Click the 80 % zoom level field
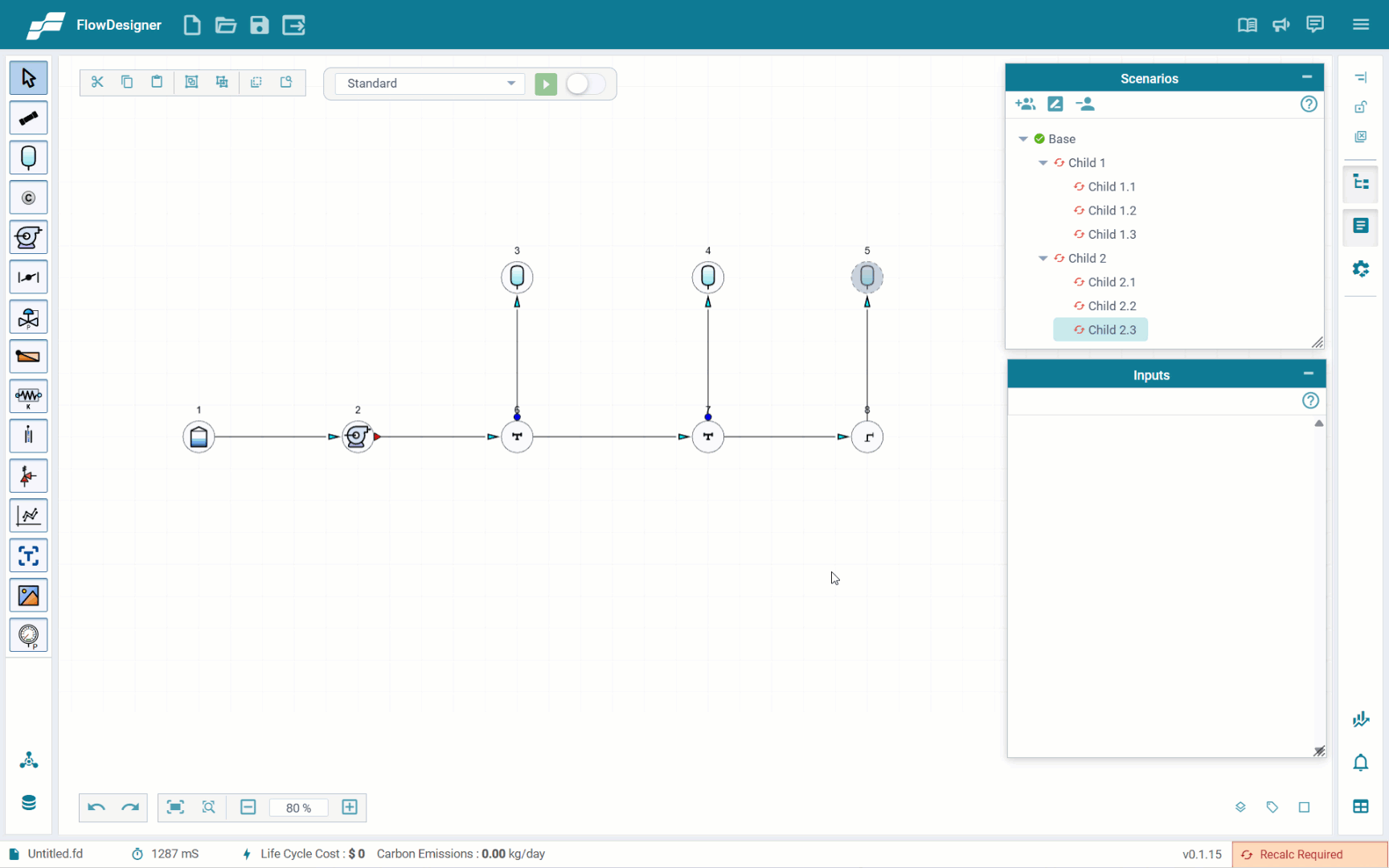The image size is (1389, 868). [x=298, y=808]
